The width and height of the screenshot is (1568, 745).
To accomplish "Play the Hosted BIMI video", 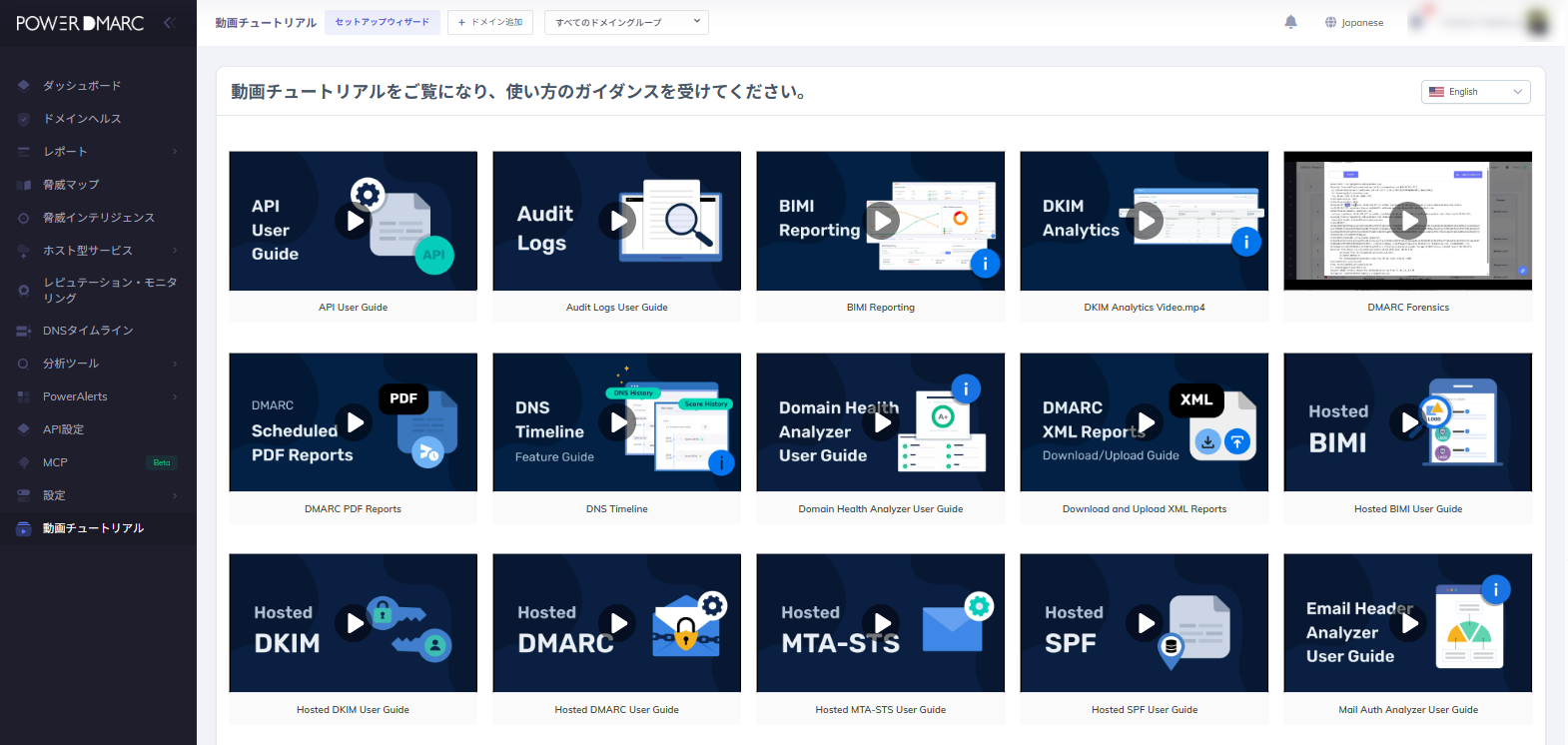I will point(1408,422).
